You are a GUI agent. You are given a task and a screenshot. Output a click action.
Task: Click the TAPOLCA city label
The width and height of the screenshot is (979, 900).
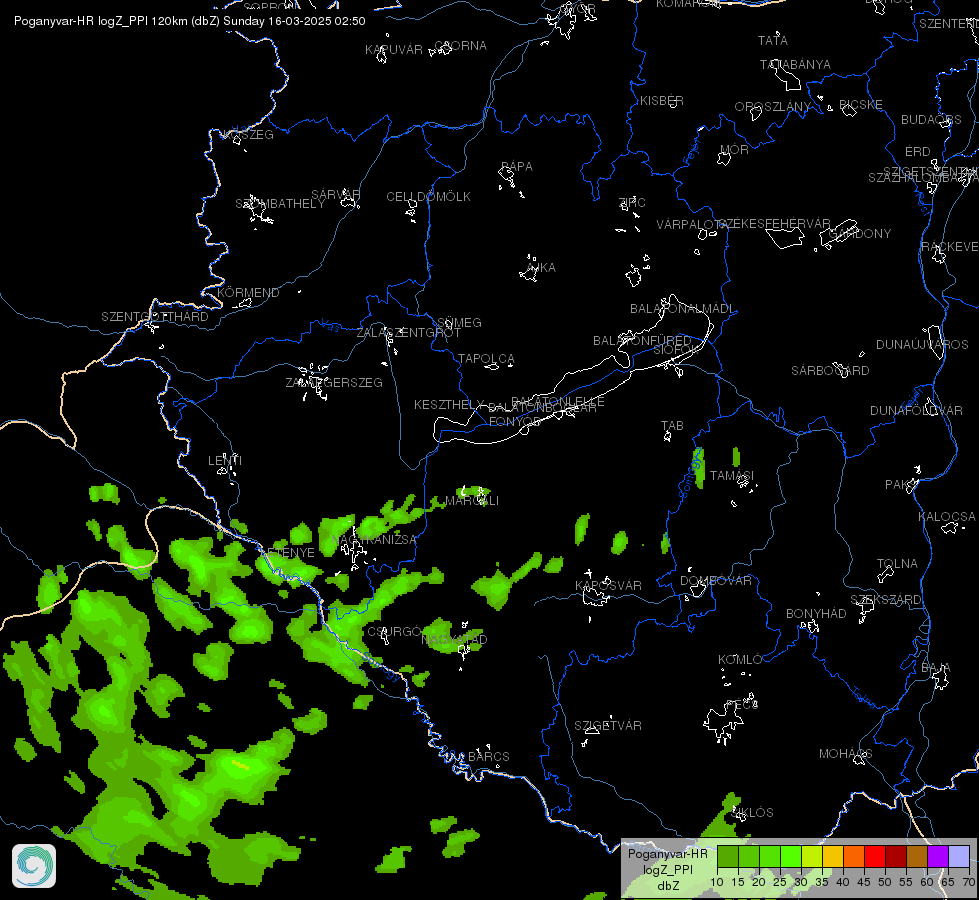(486, 359)
